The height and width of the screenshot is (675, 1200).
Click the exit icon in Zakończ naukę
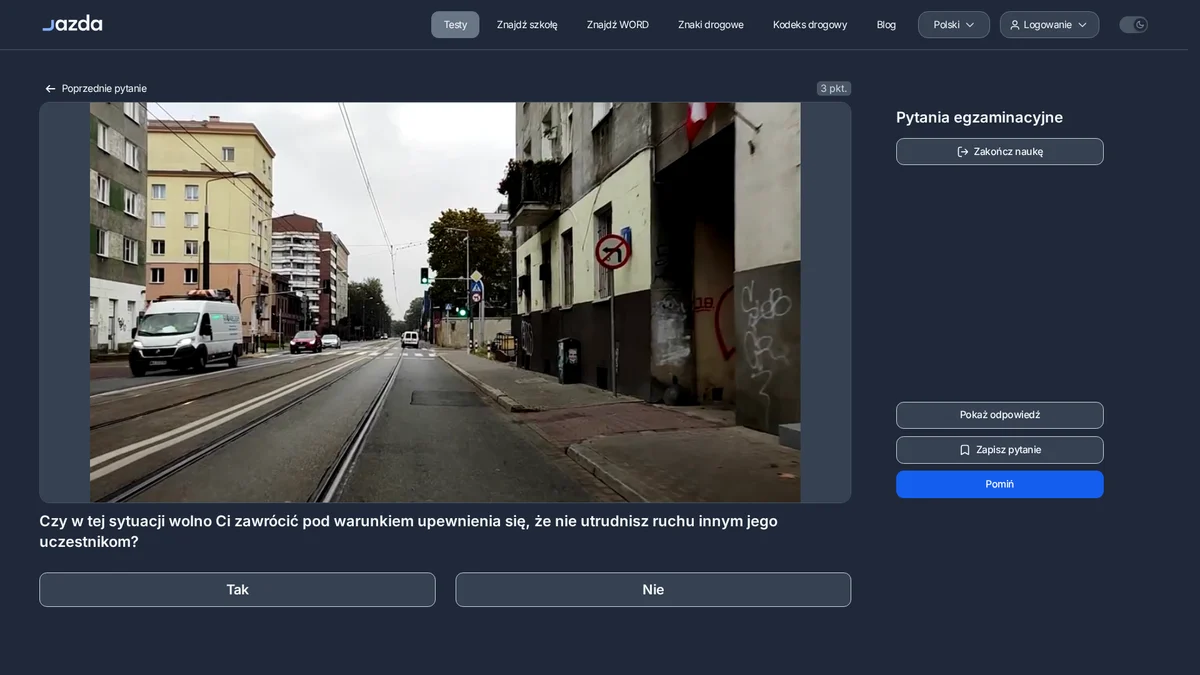(x=963, y=152)
